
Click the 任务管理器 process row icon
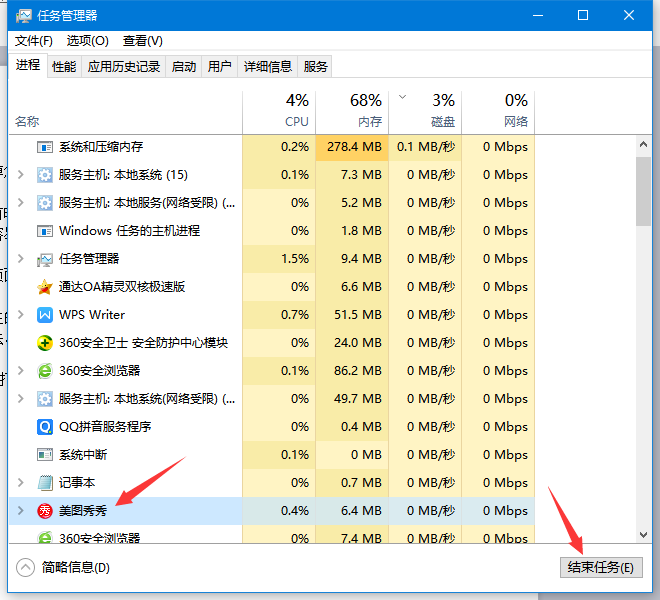pos(45,259)
